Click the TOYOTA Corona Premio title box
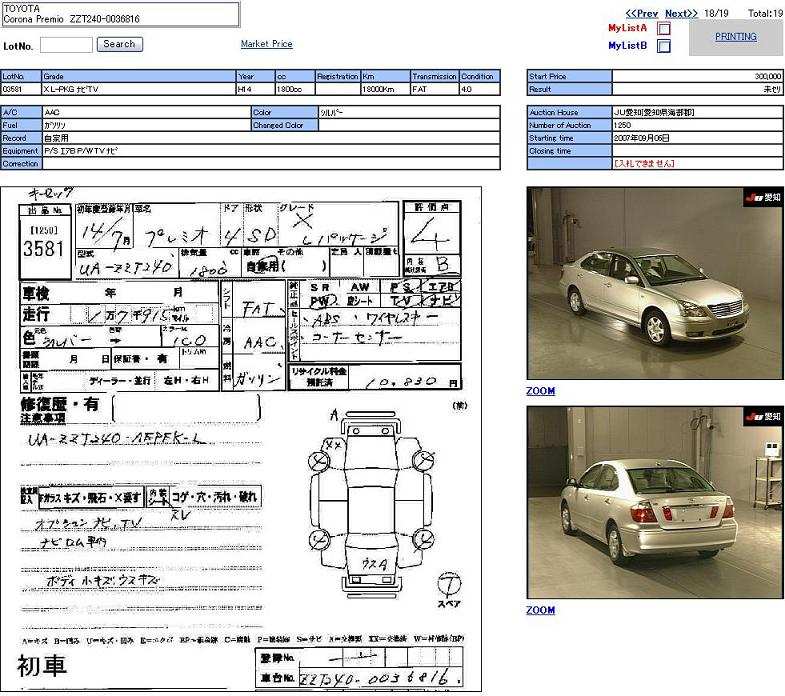The image size is (785, 696). click(x=120, y=14)
